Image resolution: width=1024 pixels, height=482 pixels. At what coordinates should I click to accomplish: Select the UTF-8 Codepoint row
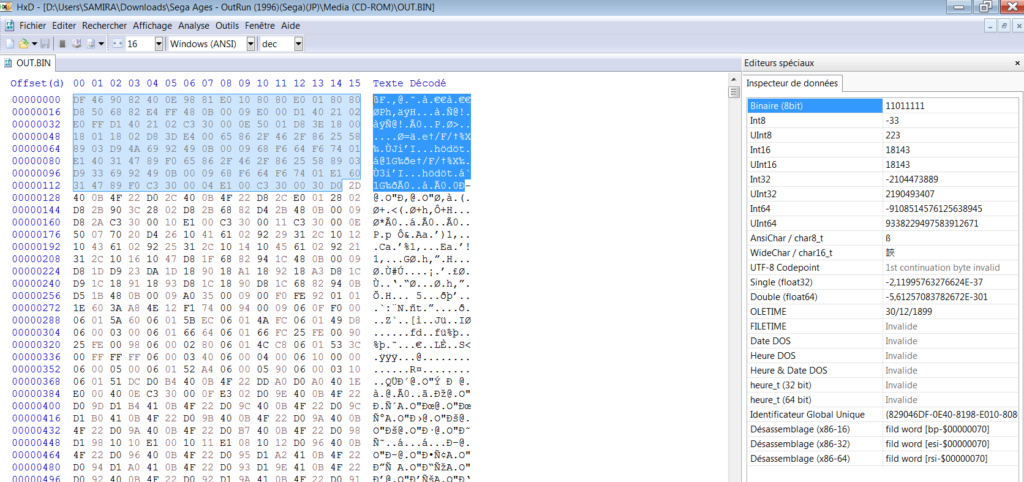tap(884, 267)
